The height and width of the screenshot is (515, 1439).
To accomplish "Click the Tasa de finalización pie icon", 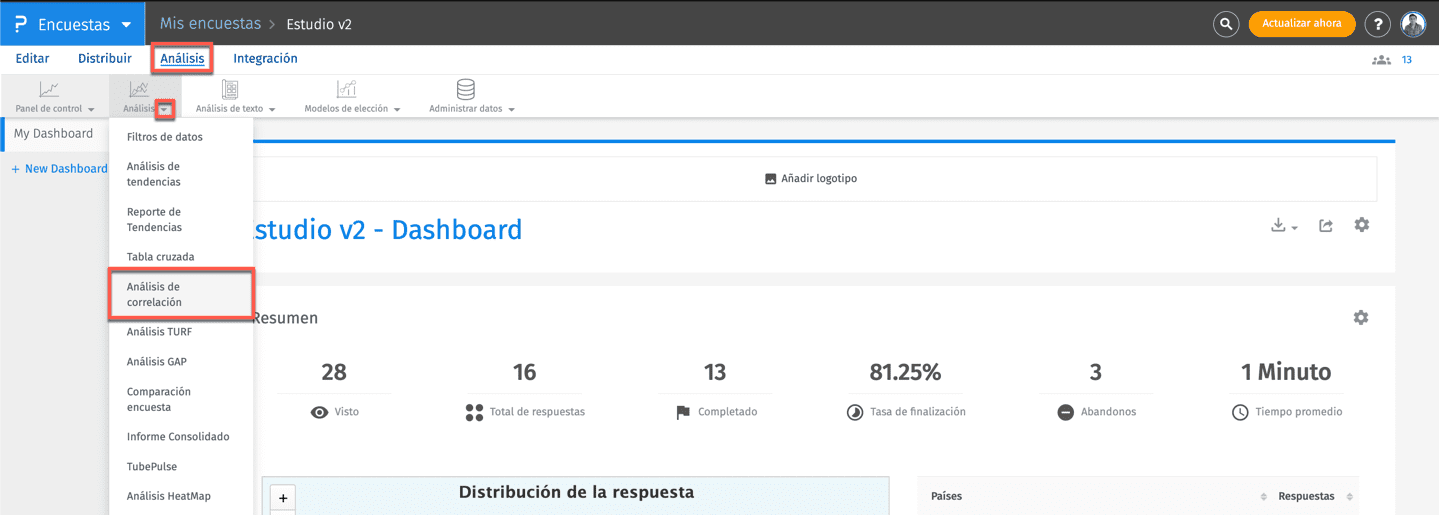I will pos(855,412).
